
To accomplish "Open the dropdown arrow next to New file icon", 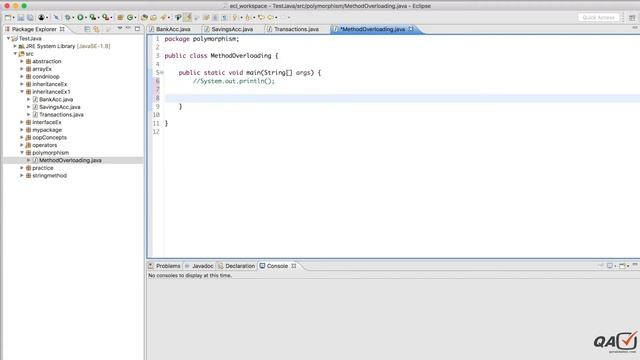I will pyautogui.click(x=13, y=18).
